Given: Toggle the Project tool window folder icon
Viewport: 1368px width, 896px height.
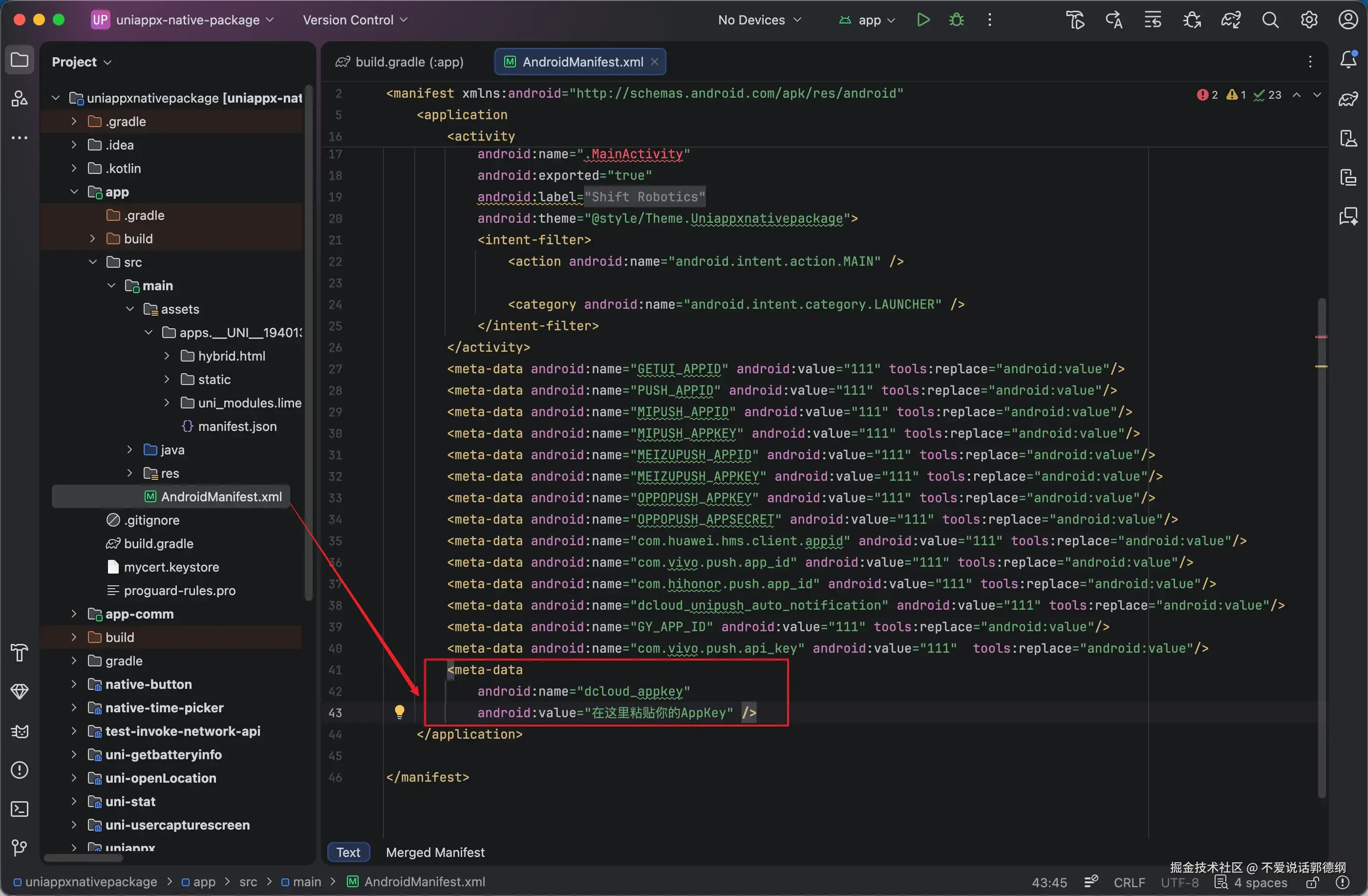Looking at the screenshot, I should (20, 60).
